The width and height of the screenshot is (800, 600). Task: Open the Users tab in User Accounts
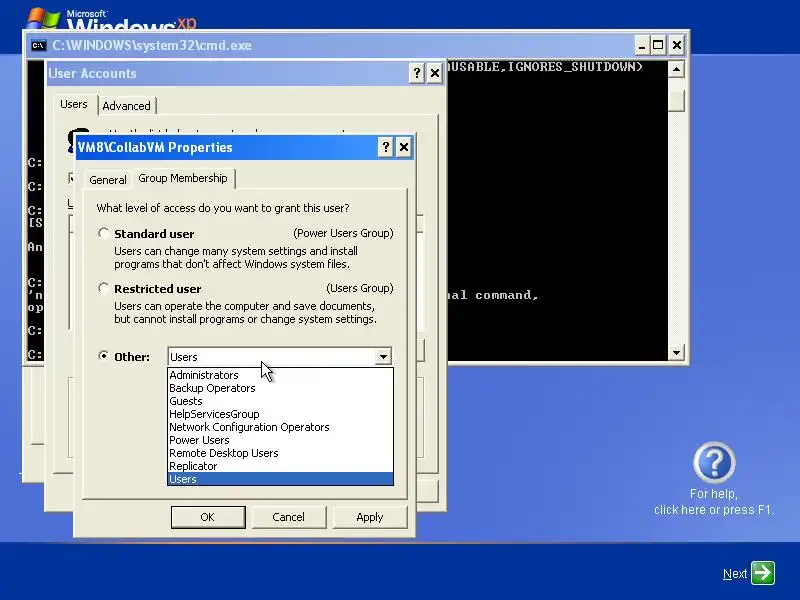(73, 104)
